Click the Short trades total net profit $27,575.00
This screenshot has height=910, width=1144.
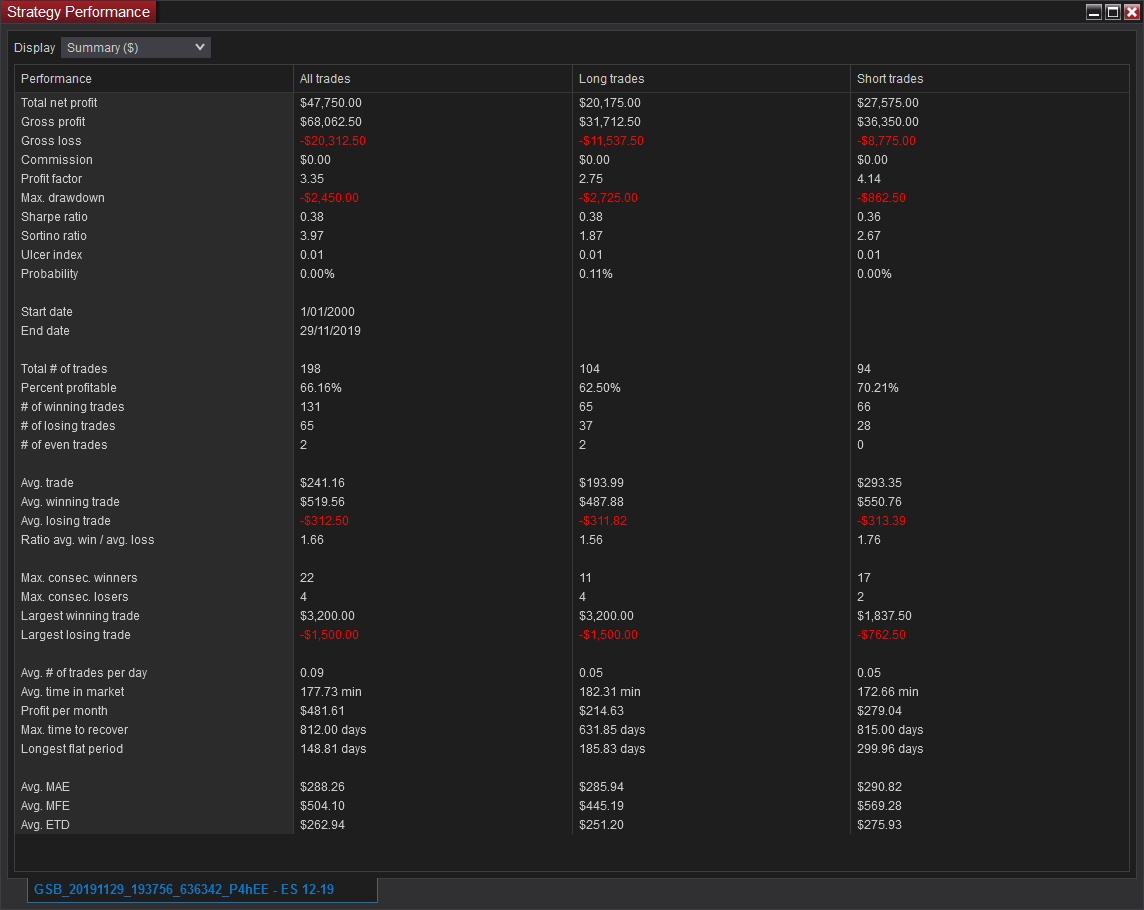(888, 103)
